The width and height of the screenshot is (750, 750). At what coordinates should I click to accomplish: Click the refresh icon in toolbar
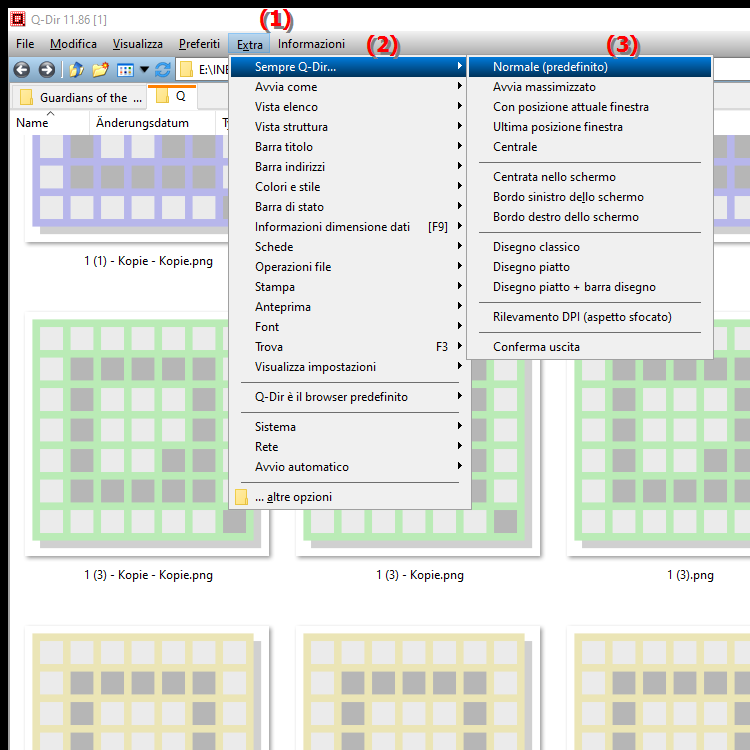click(x=163, y=70)
